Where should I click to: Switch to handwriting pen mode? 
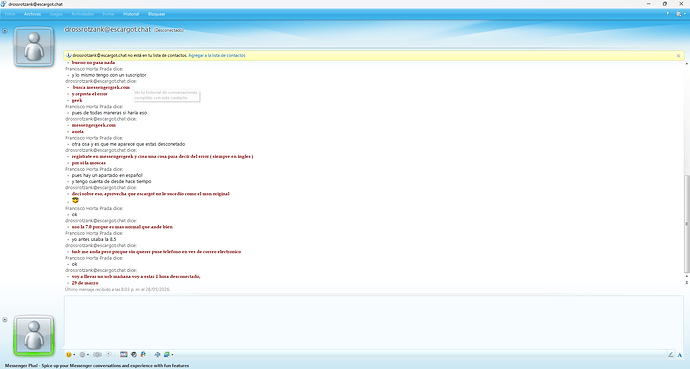coord(671,354)
